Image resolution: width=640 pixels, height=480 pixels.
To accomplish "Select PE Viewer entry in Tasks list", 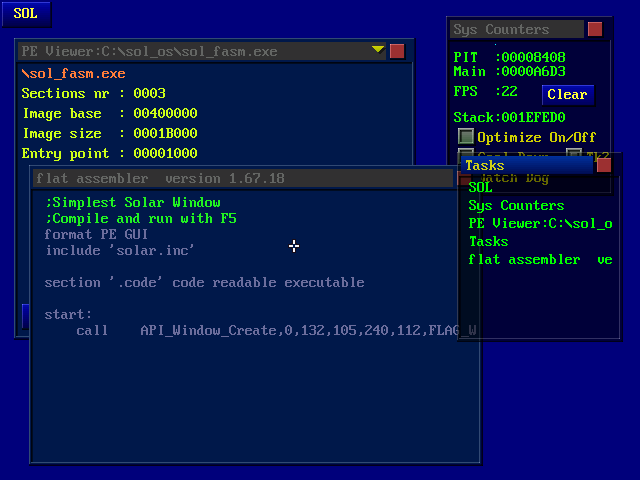I will 540,224.
